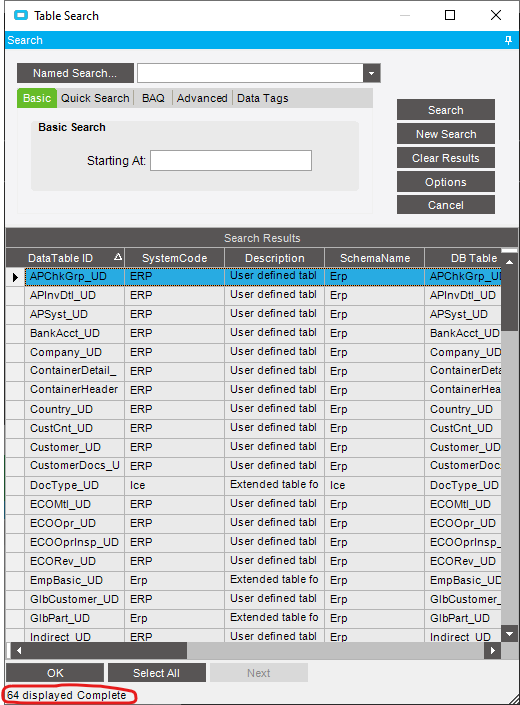Click the OK button
The height and width of the screenshot is (705, 520).
pos(55,673)
